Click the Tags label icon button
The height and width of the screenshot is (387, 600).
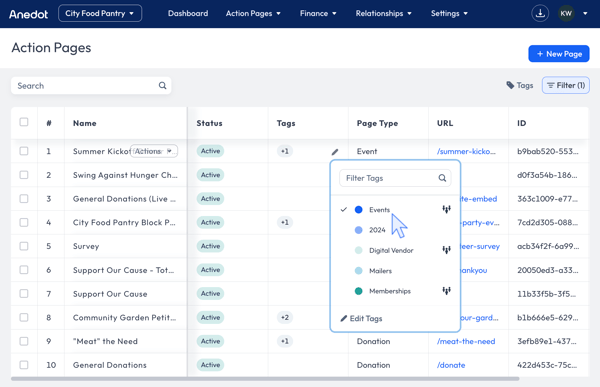(520, 85)
